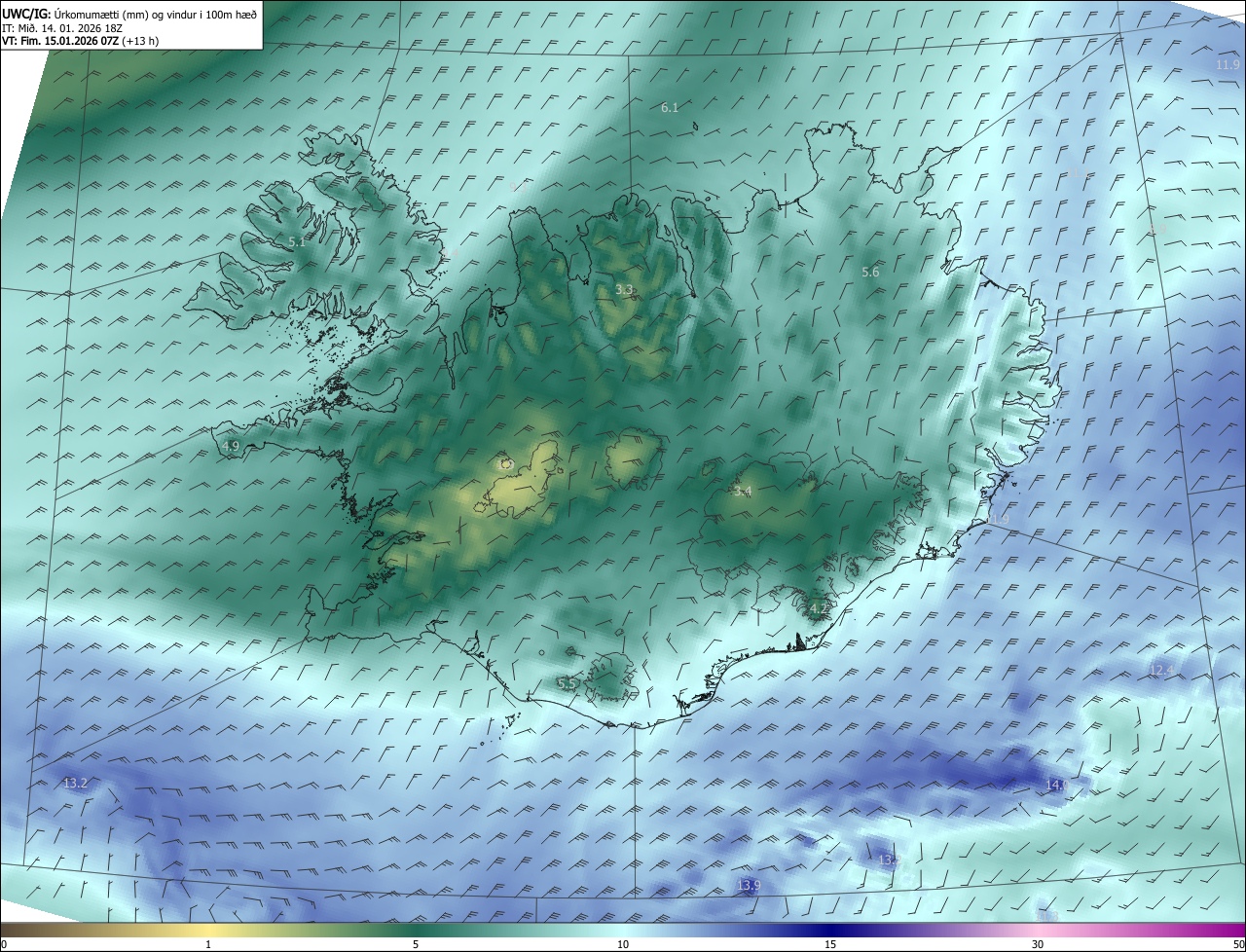Click the 4.9 value label on the map
The image size is (1246, 952).
pos(231,446)
